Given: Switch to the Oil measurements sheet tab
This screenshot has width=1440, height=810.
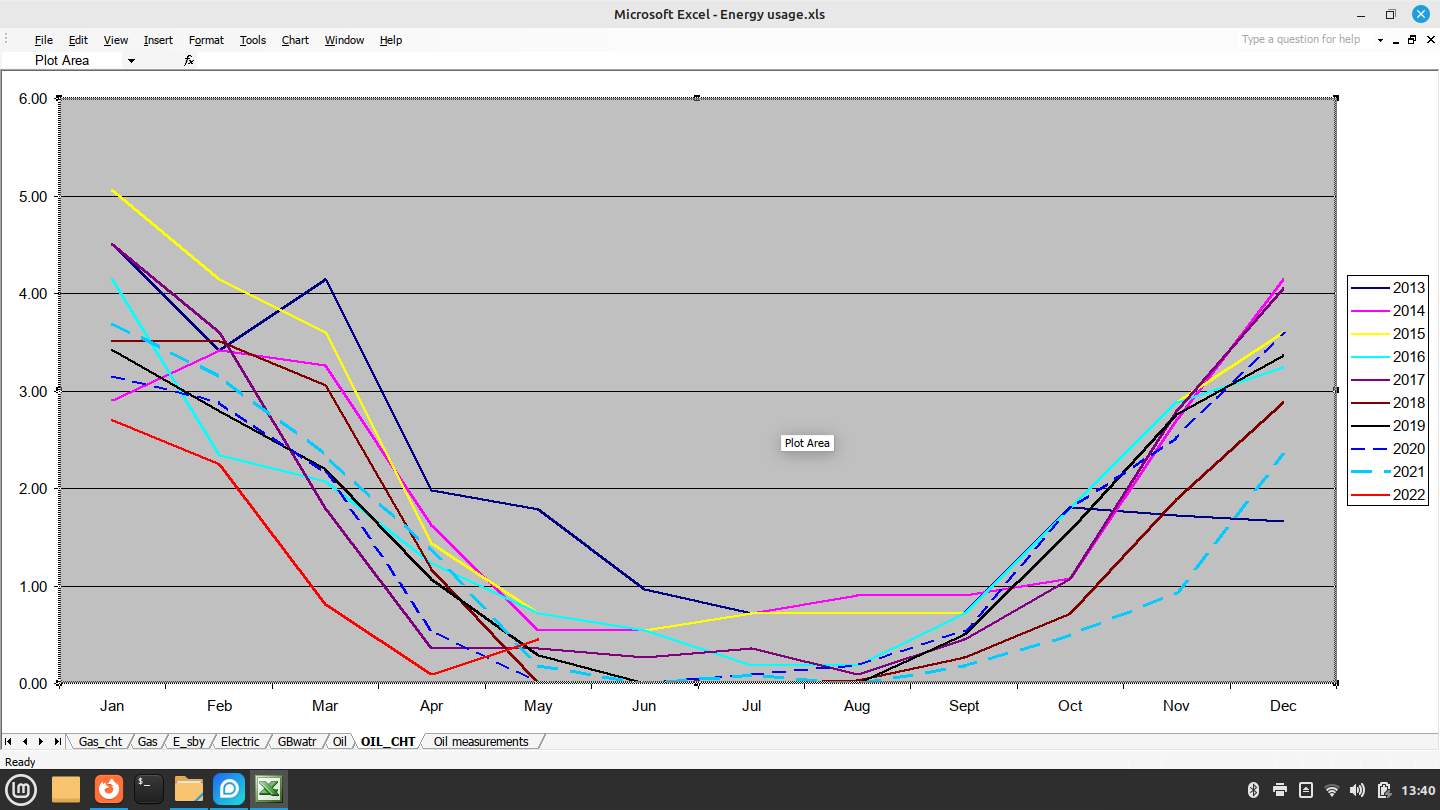Looking at the screenshot, I should coord(480,741).
